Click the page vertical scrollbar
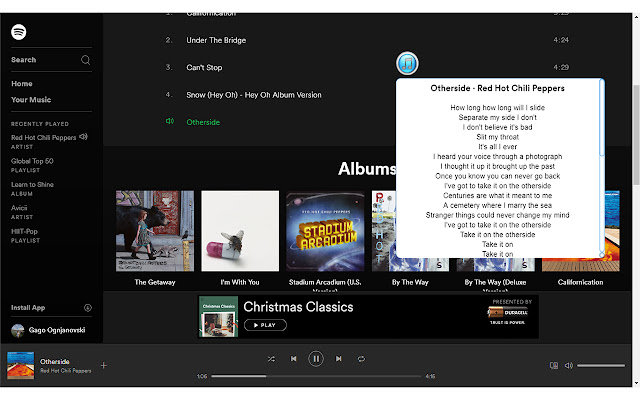The width and height of the screenshot is (640, 400). [x=636, y=135]
